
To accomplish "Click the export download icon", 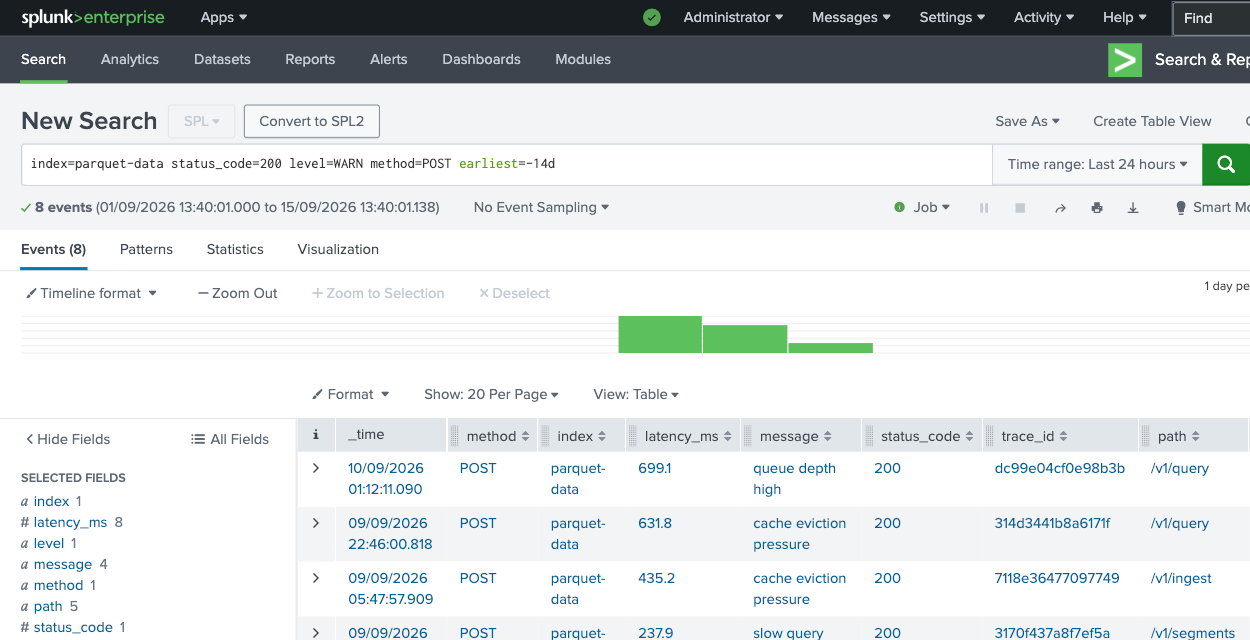I will click(x=1133, y=208).
